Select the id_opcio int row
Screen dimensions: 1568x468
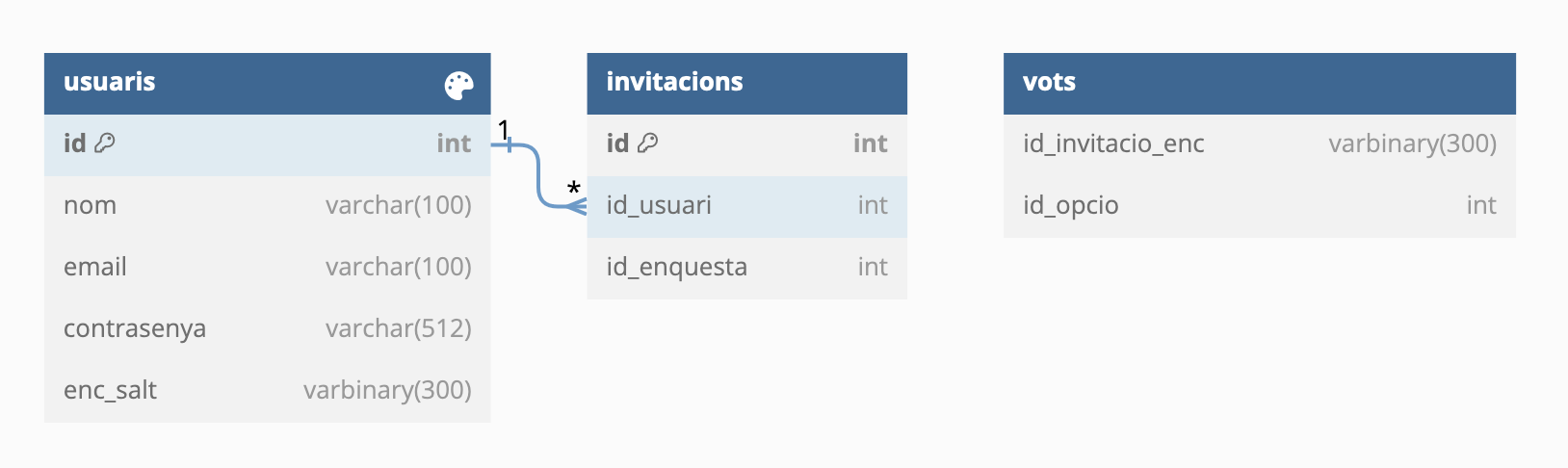1260,205
